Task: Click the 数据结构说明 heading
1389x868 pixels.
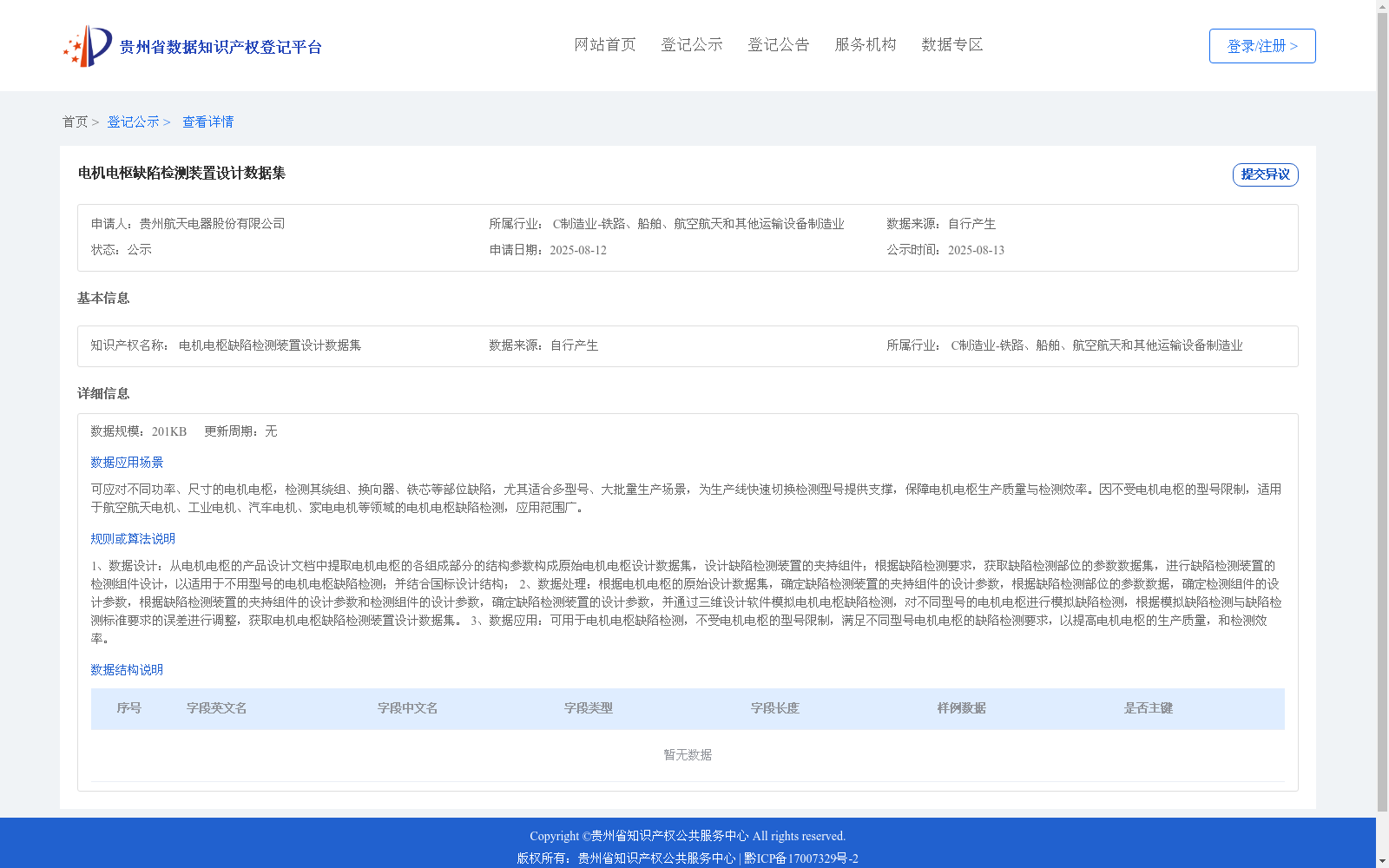Action: tap(127, 670)
